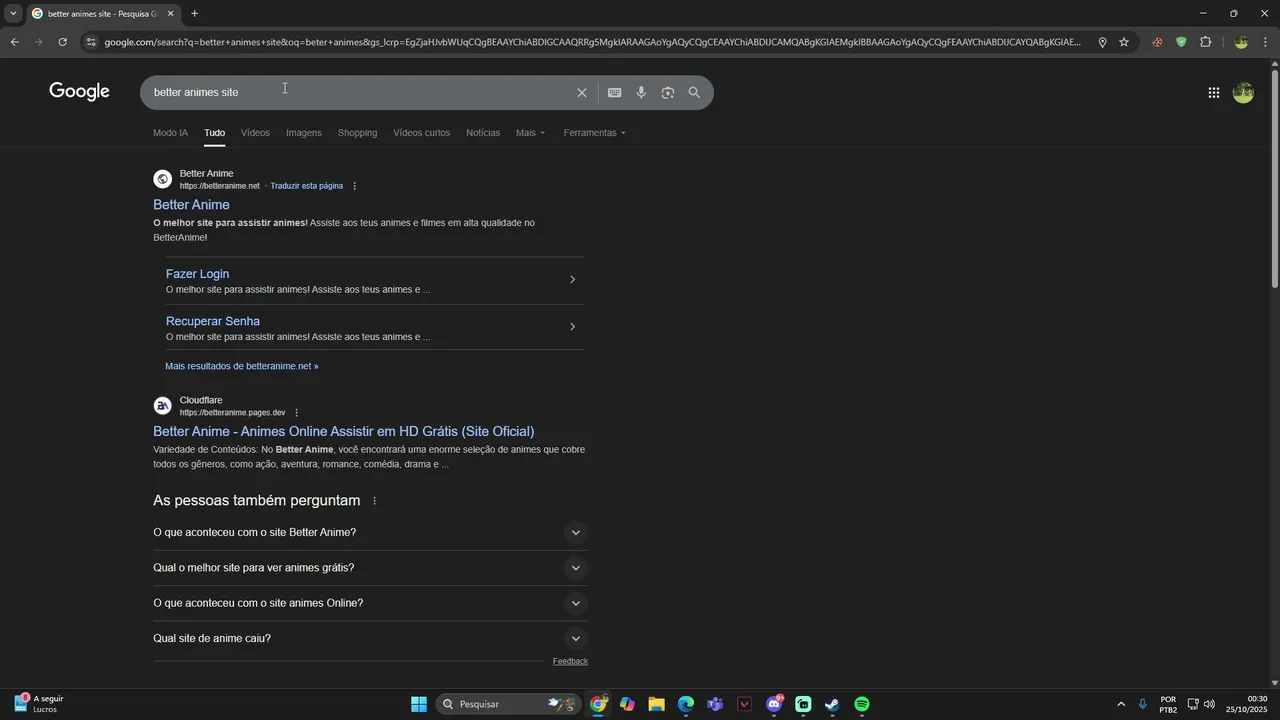Open volume control in system tray
Viewport: 1280px width, 720px height.
tap(1209, 704)
